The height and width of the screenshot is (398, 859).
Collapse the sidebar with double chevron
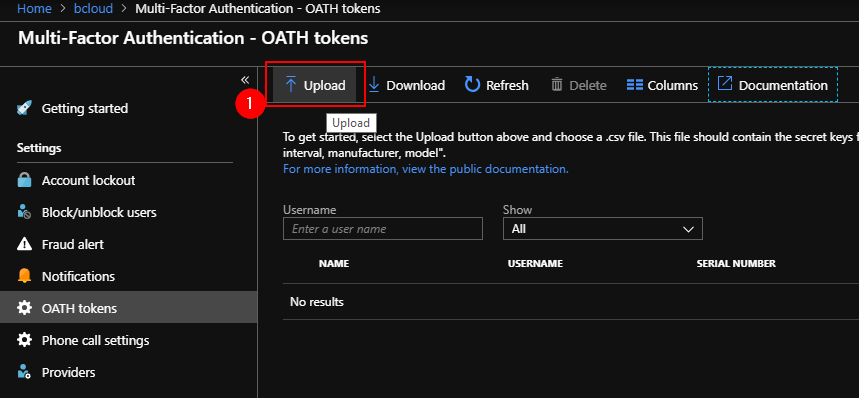245,80
